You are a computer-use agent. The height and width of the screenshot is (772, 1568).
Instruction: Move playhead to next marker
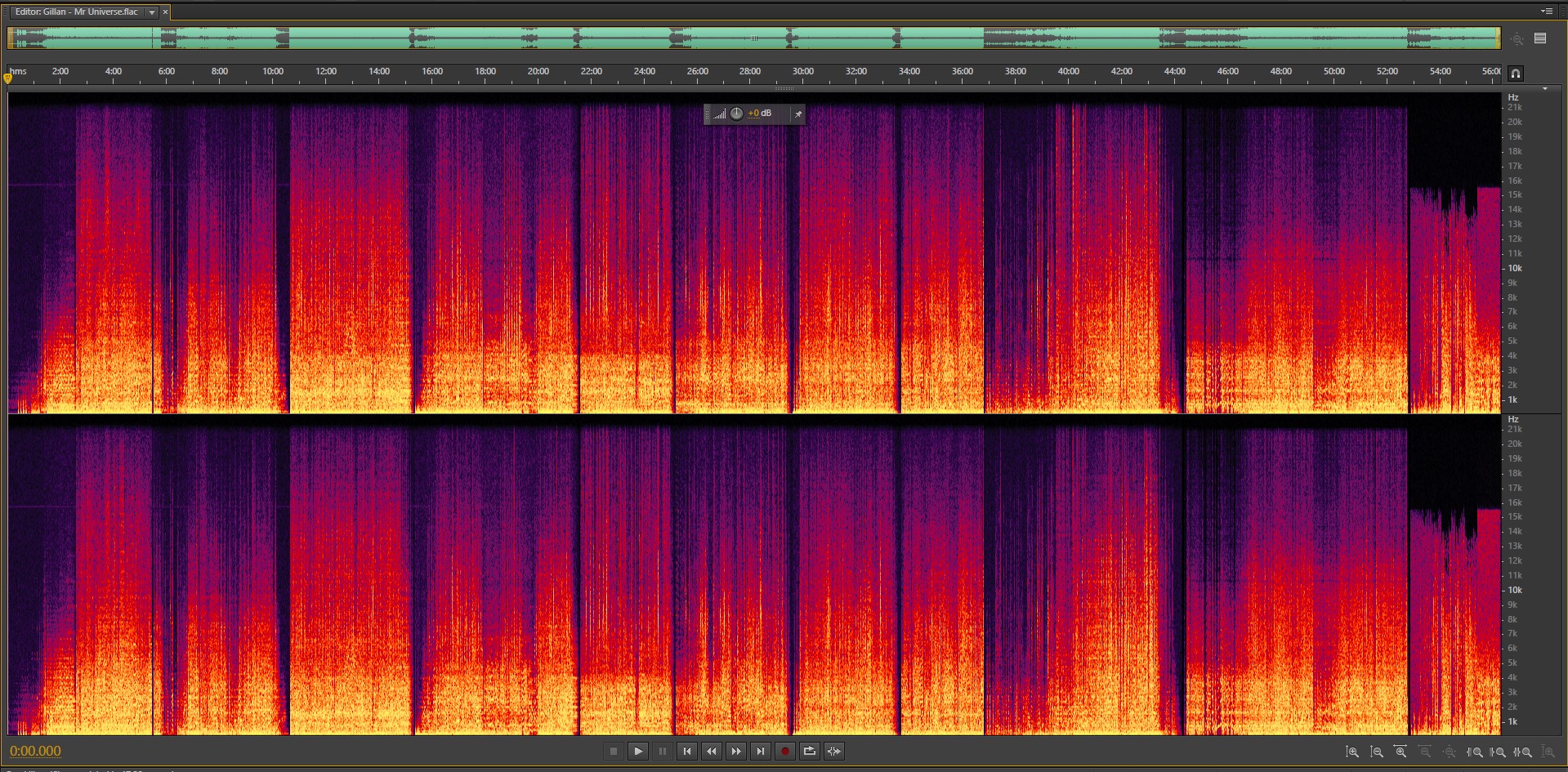click(x=761, y=752)
